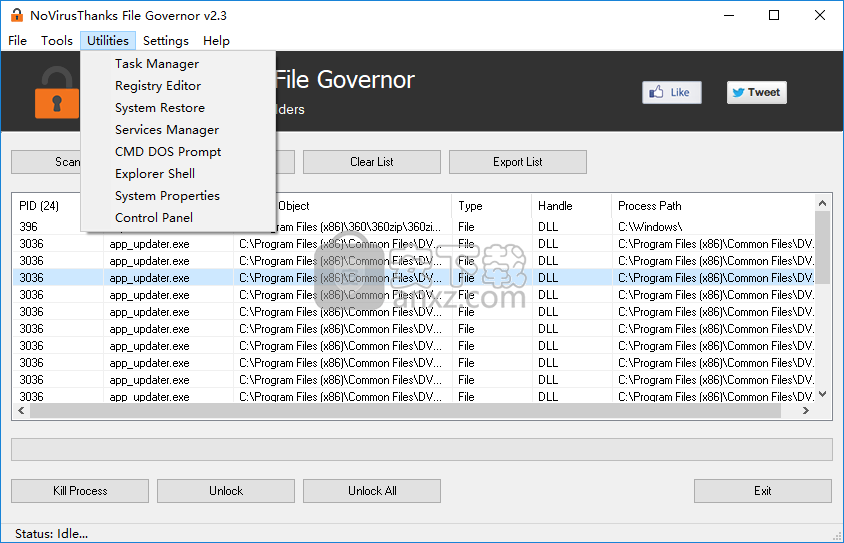
Task: Click the horizontal scrollbar thumb
Action: 405,411
